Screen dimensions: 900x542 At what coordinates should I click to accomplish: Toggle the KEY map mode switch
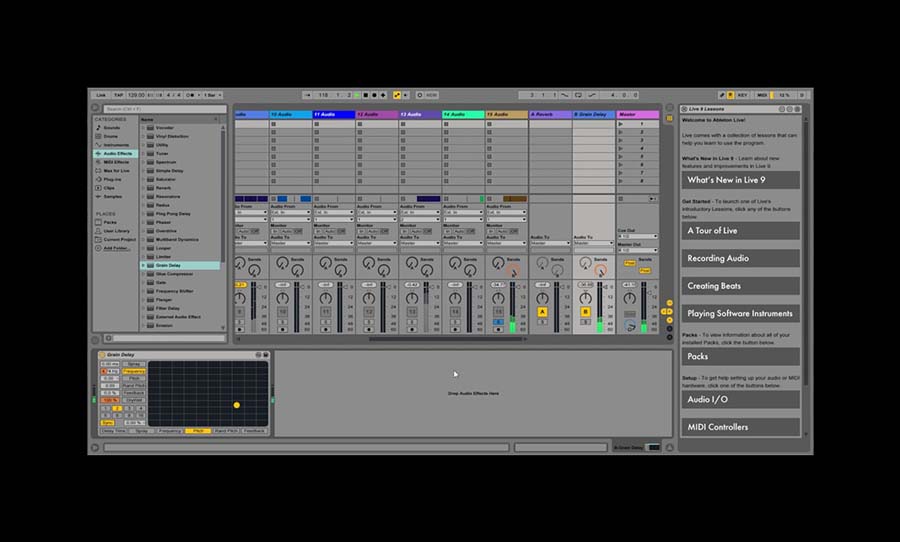pyautogui.click(x=742, y=95)
